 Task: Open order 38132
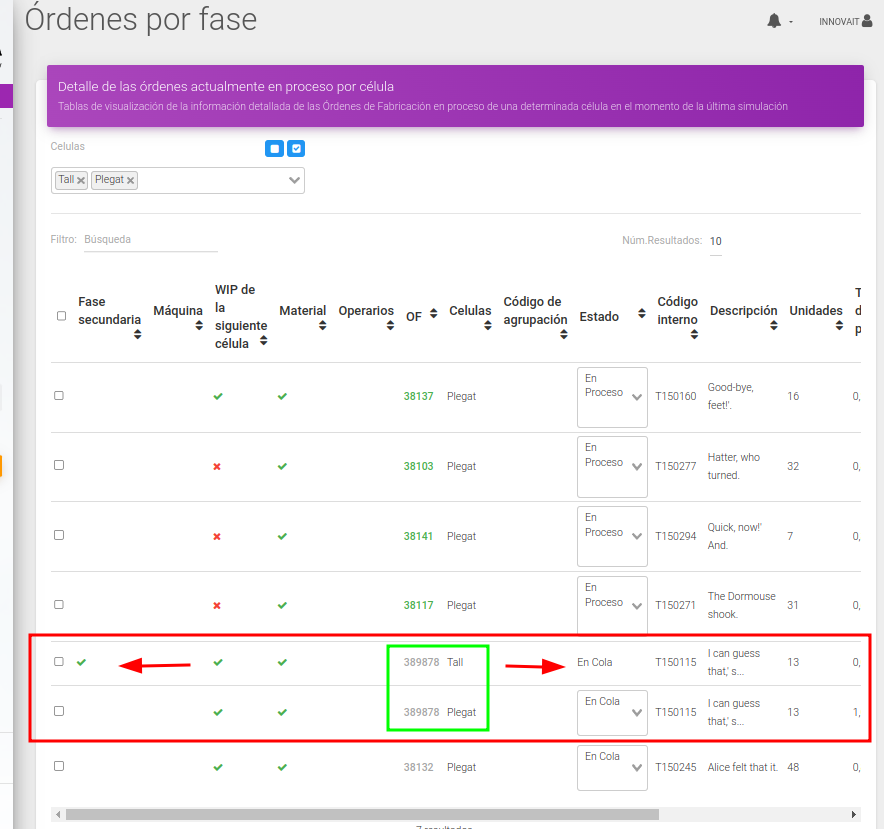click(418, 768)
